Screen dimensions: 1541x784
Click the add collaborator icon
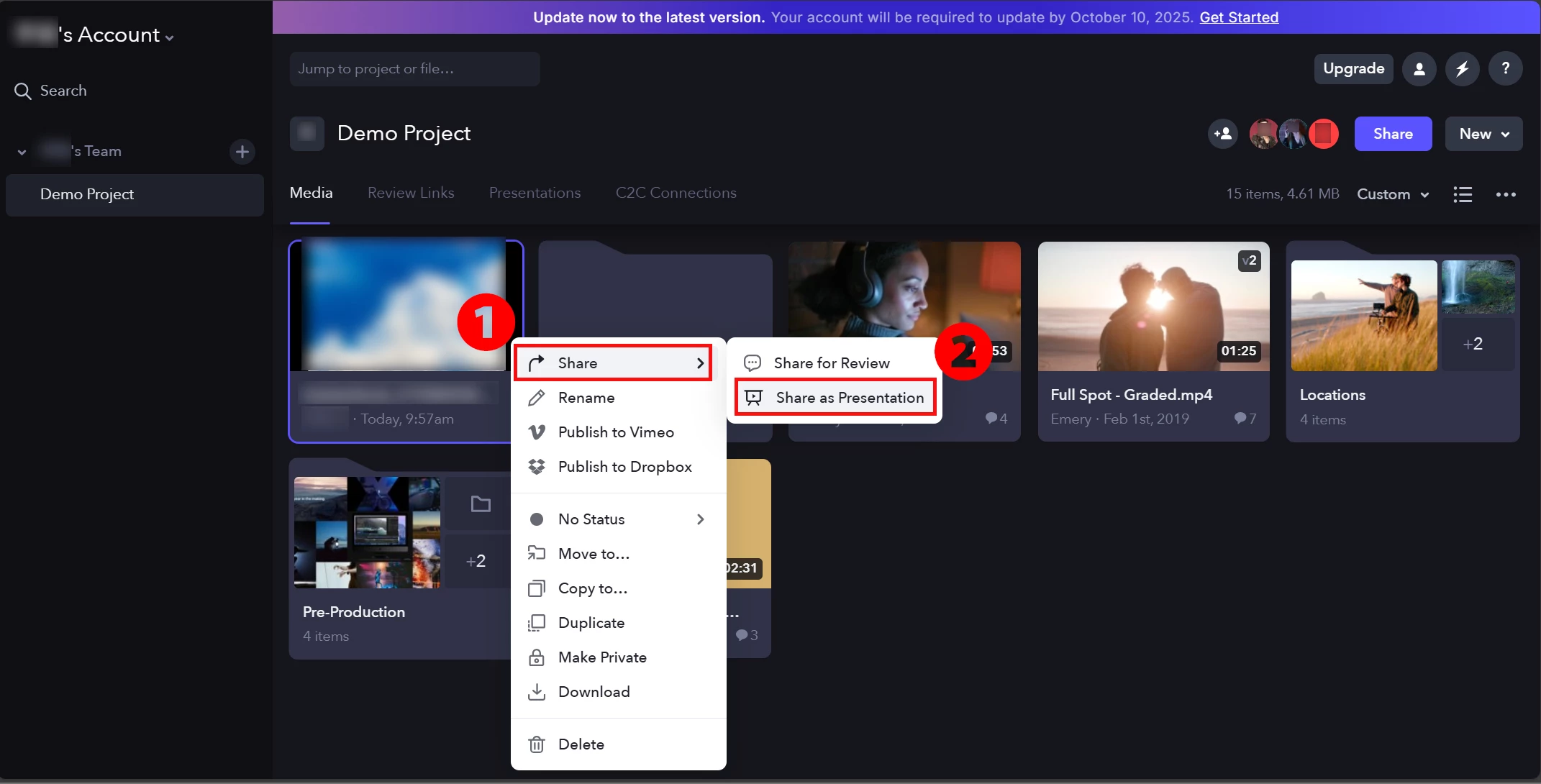[x=1222, y=134]
